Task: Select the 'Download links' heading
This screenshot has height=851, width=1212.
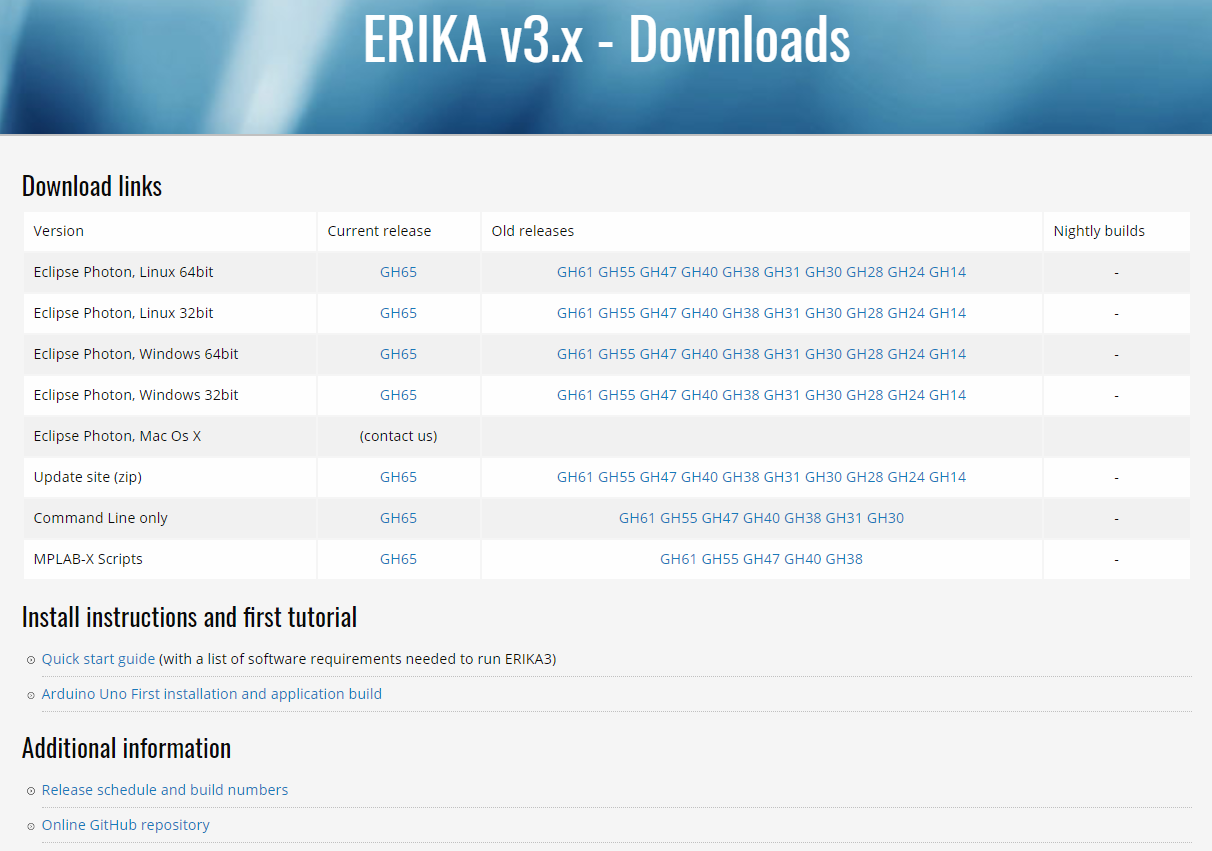Action: pyautogui.click(x=92, y=186)
